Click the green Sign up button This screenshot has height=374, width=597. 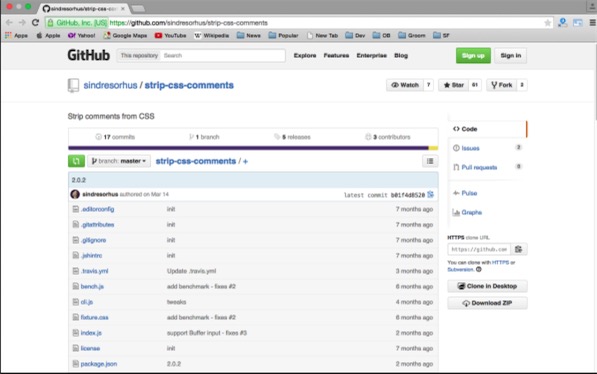tap(473, 56)
